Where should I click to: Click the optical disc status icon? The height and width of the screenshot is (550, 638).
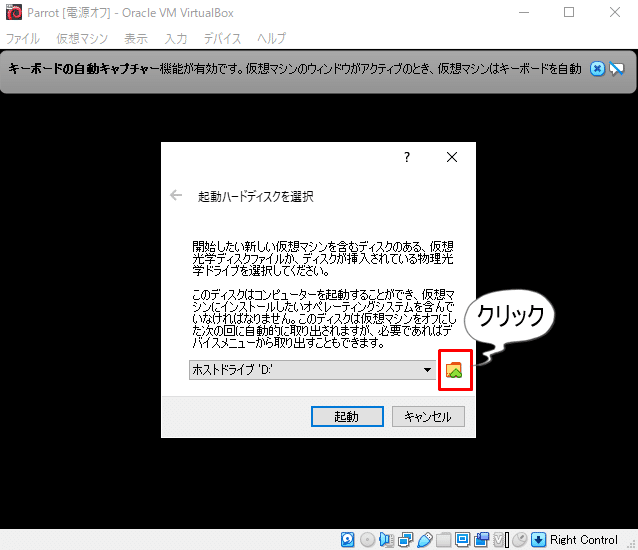[x=367, y=540]
